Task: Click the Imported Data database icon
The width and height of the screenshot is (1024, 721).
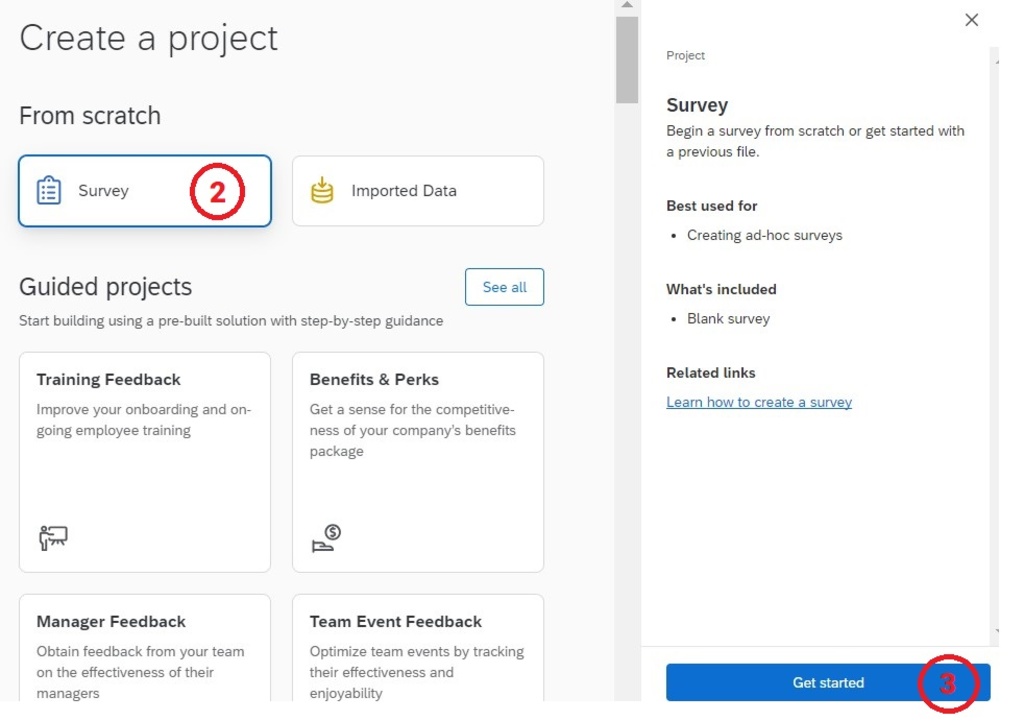Action: coord(321,190)
